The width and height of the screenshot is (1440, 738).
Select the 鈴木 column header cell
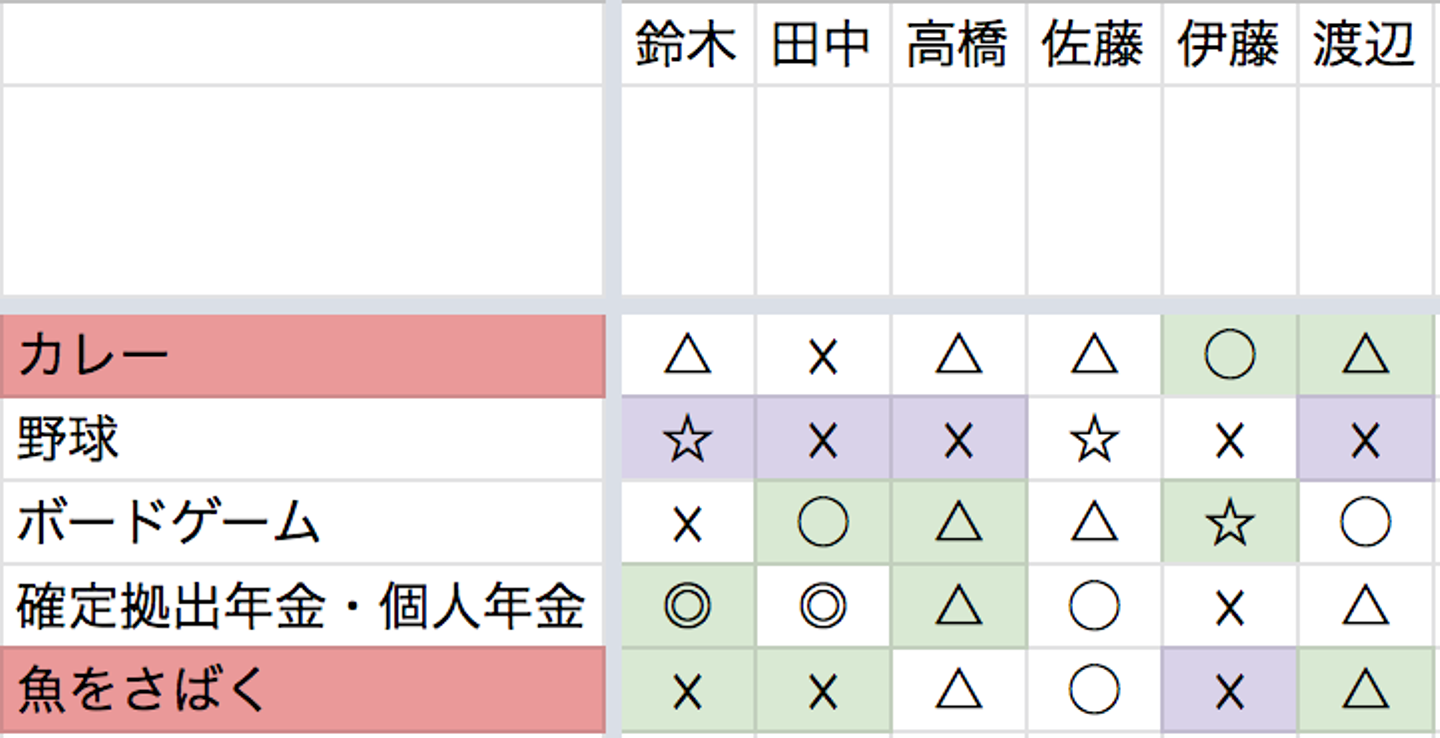click(686, 46)
